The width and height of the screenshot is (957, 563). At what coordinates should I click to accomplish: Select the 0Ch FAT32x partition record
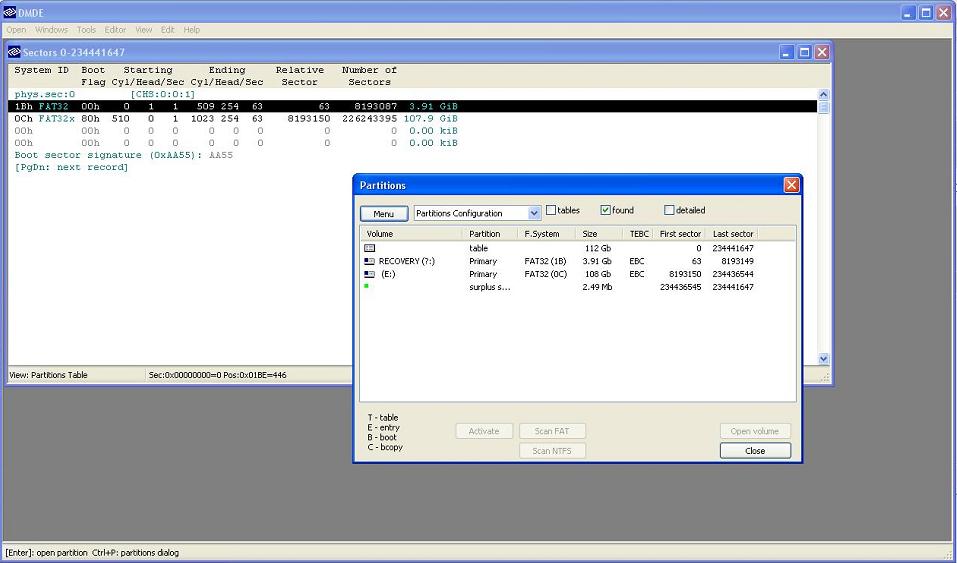(413, 118)
